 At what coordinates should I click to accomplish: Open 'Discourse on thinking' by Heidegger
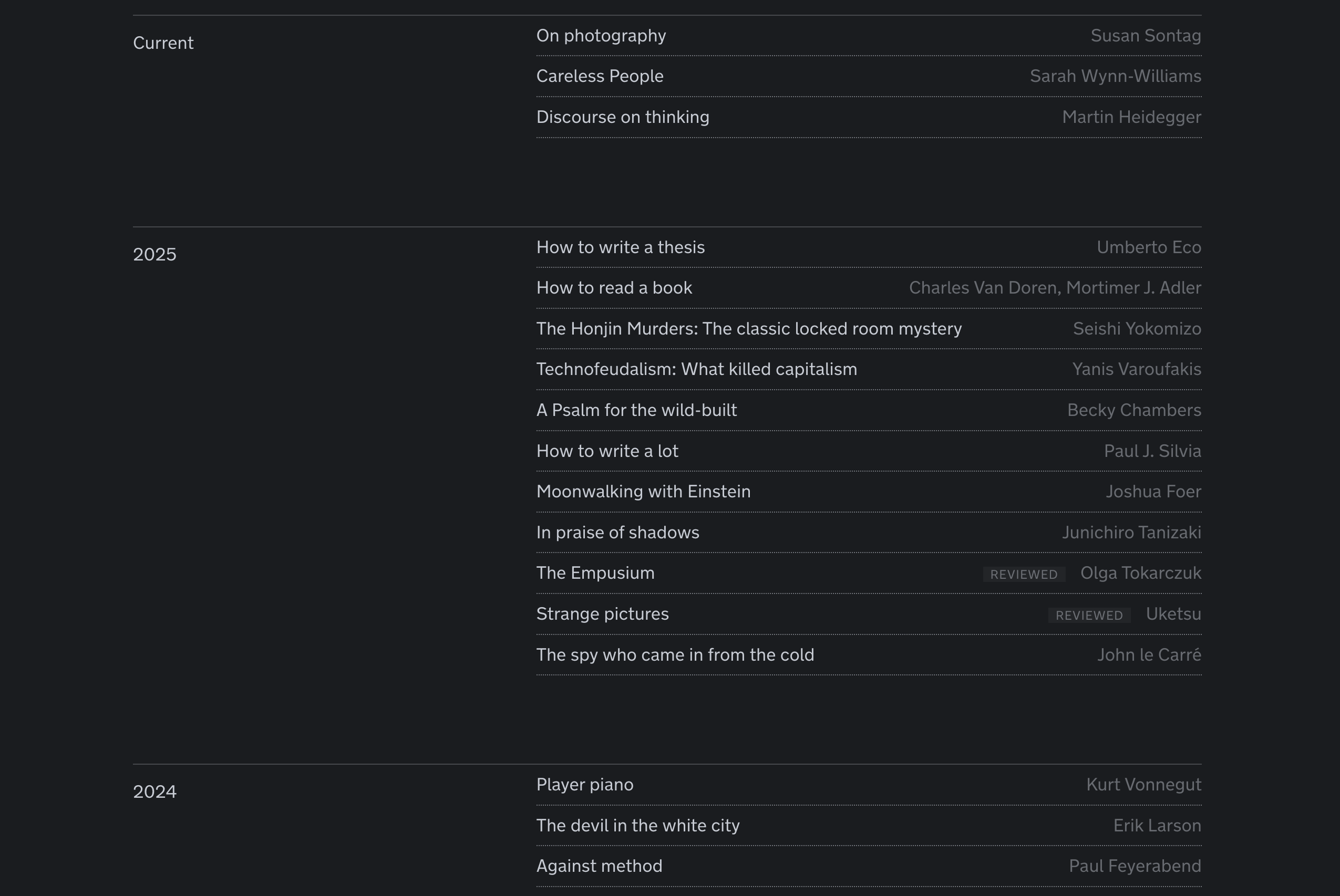623,117
